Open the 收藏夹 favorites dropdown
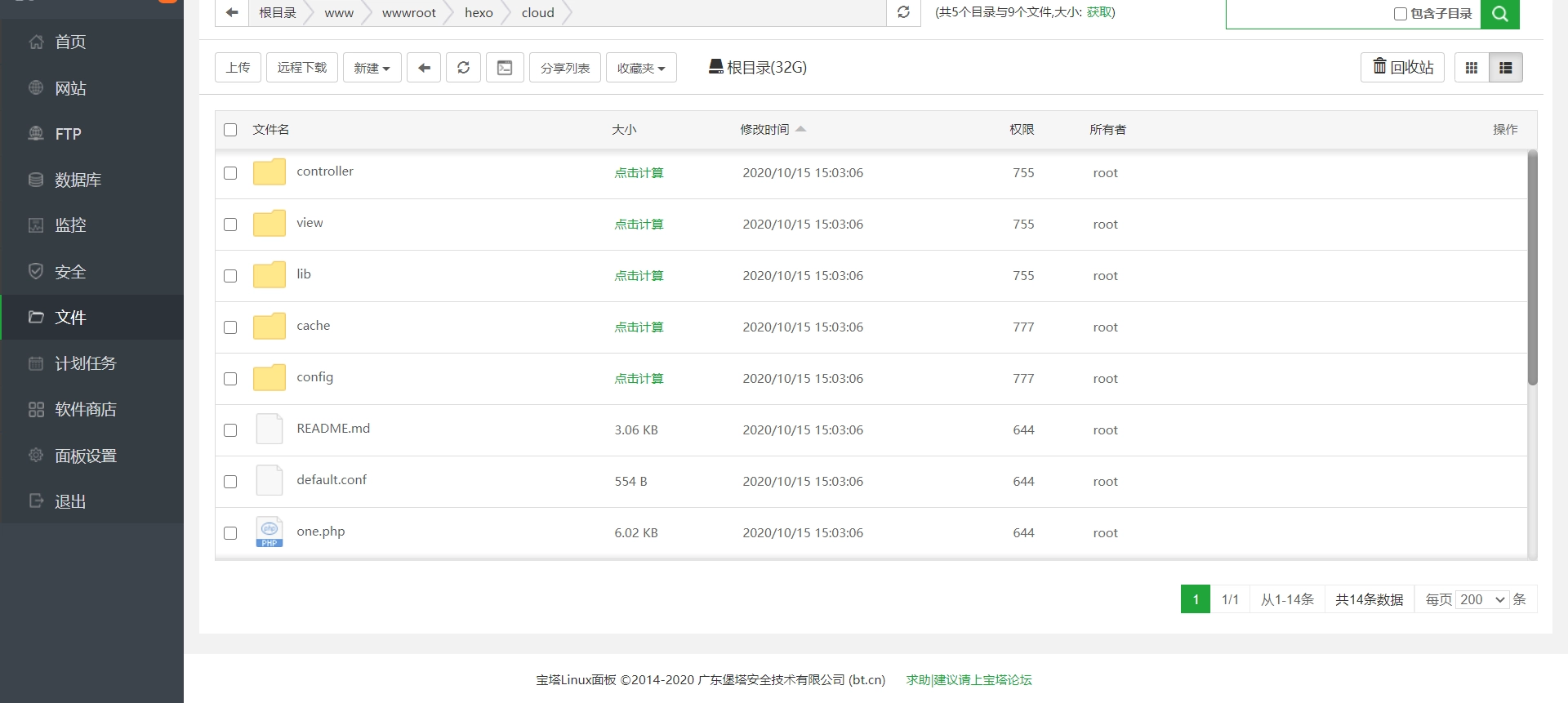Image resolution: width=1568 pixels, height=703 pixels. pyautogui.click(x=641, y=68)
